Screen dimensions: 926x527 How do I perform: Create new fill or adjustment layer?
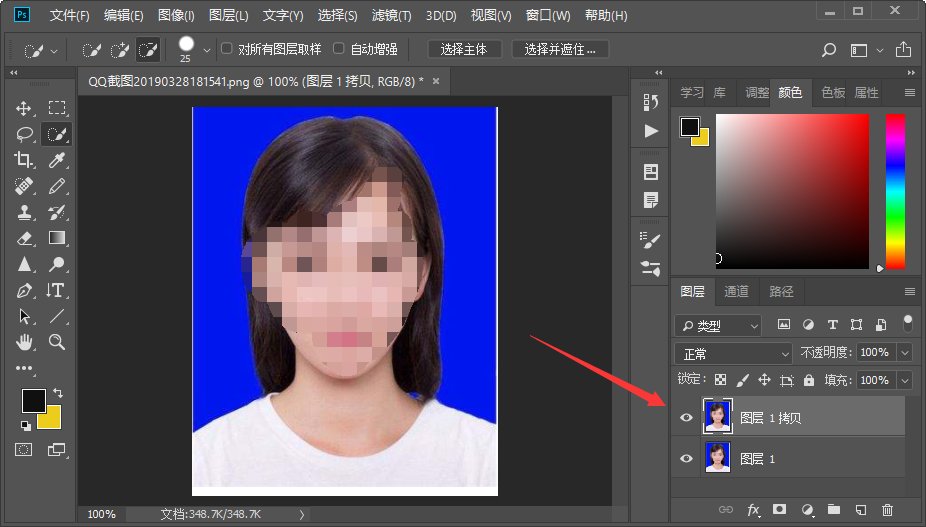pyautogui.click(x=807, y=509)
